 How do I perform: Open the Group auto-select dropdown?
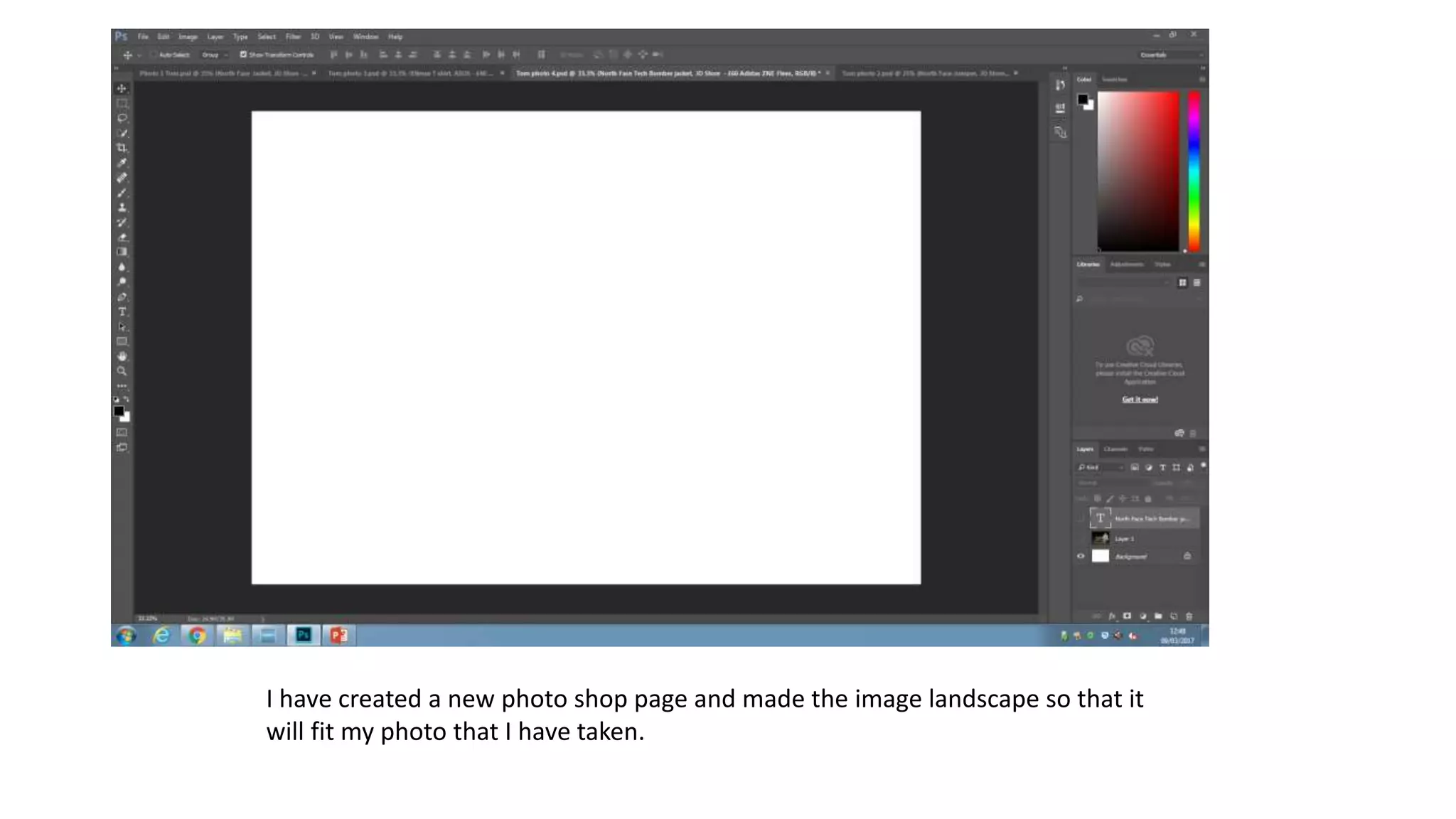[x=214, y=55]
